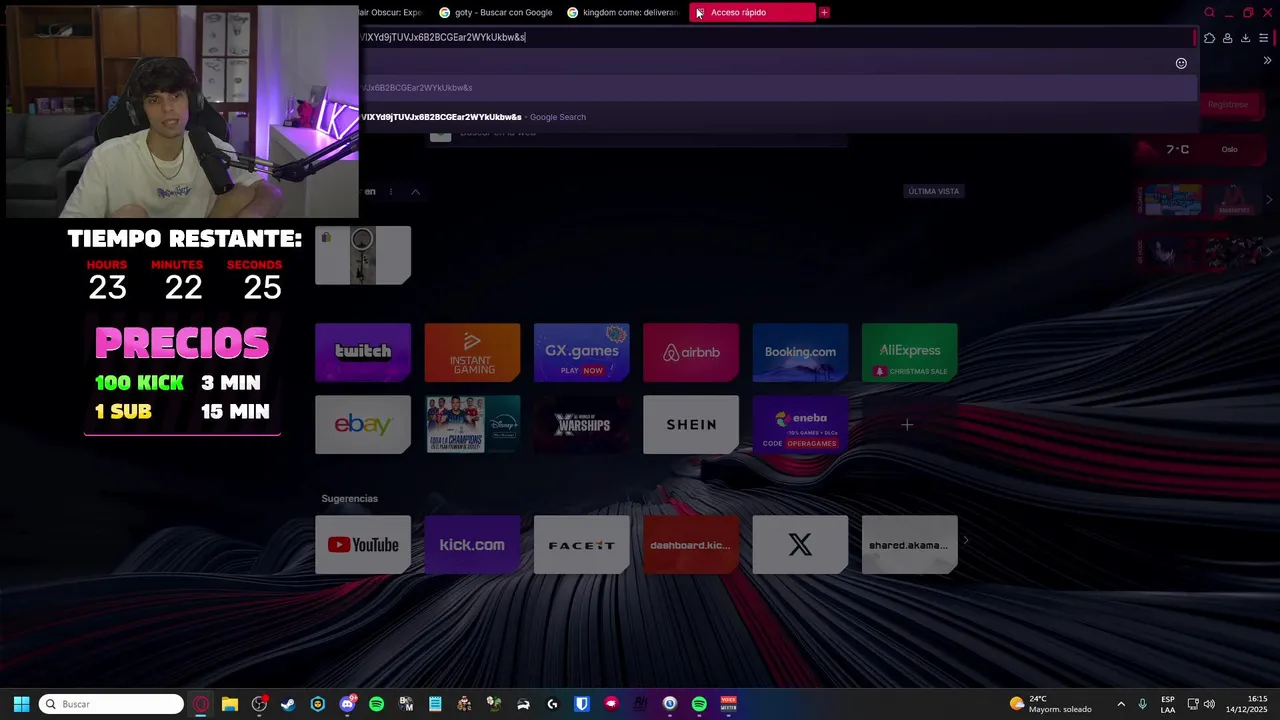Open the Instant Gaming speed dial tile

coord(472,352)
